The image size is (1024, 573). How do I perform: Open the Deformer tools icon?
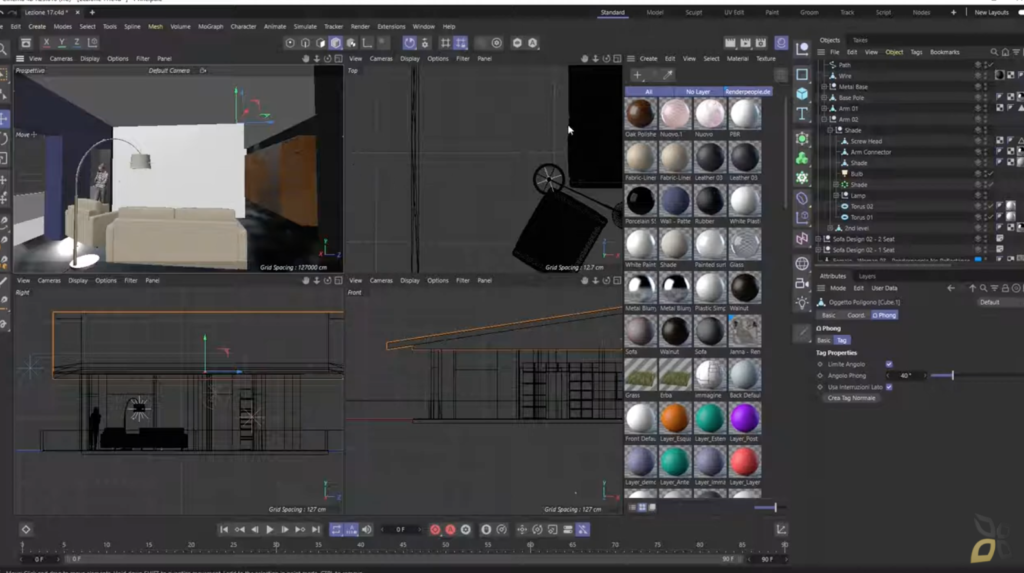coord(802,199)
